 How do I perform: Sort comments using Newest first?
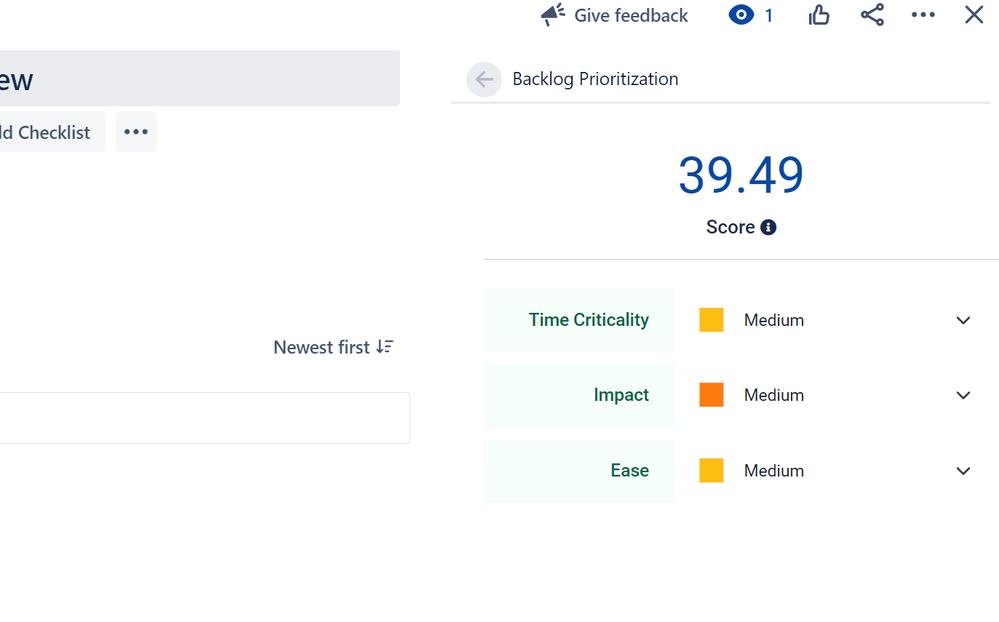click(x=333, y=347)
